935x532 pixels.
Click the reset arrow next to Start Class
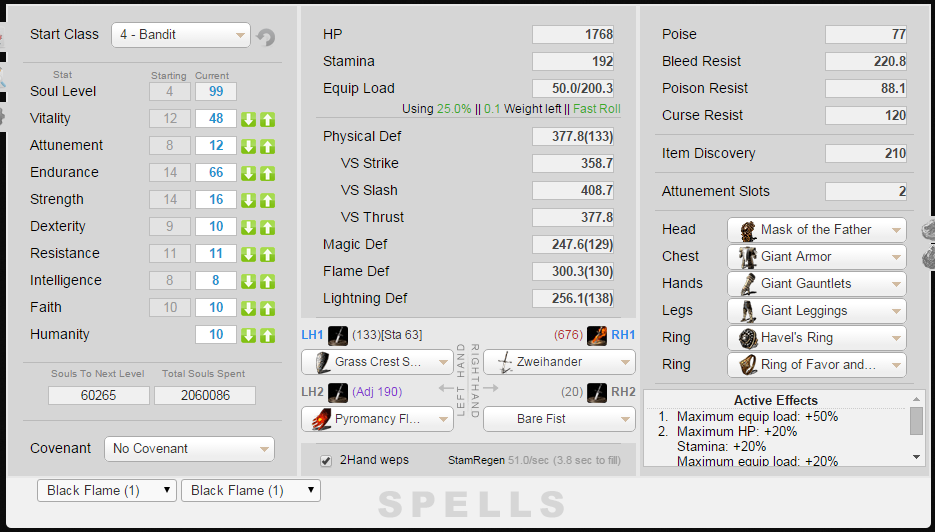click(266, 37)
